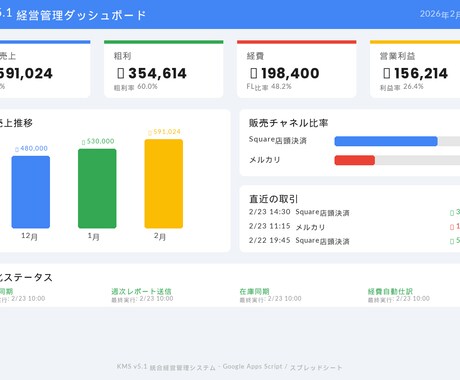Select the 2/23 11:15 メルカリ transaction row
460x380 pixels.
point(354,227)
